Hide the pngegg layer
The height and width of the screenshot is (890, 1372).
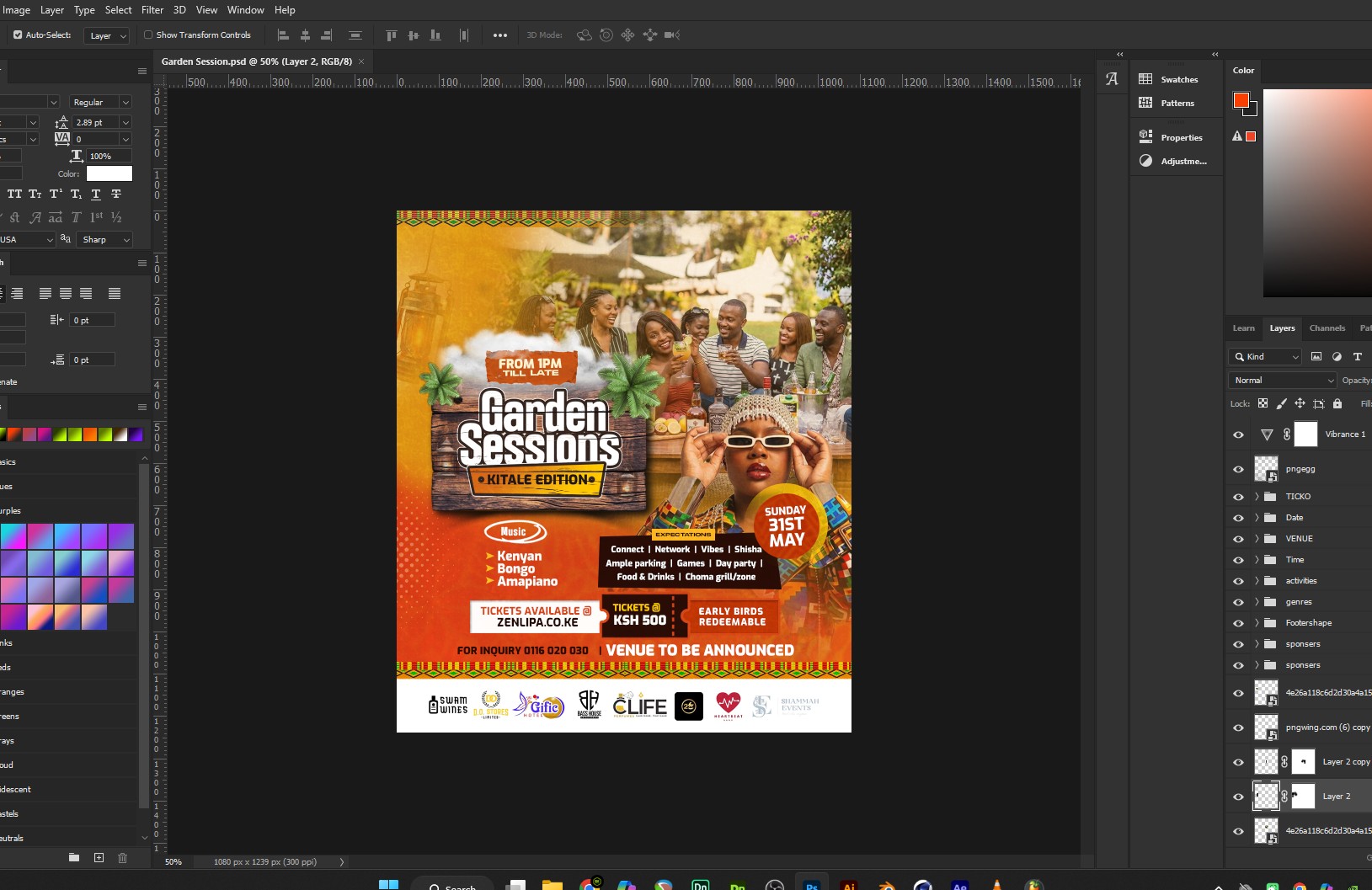[1238, 470]
